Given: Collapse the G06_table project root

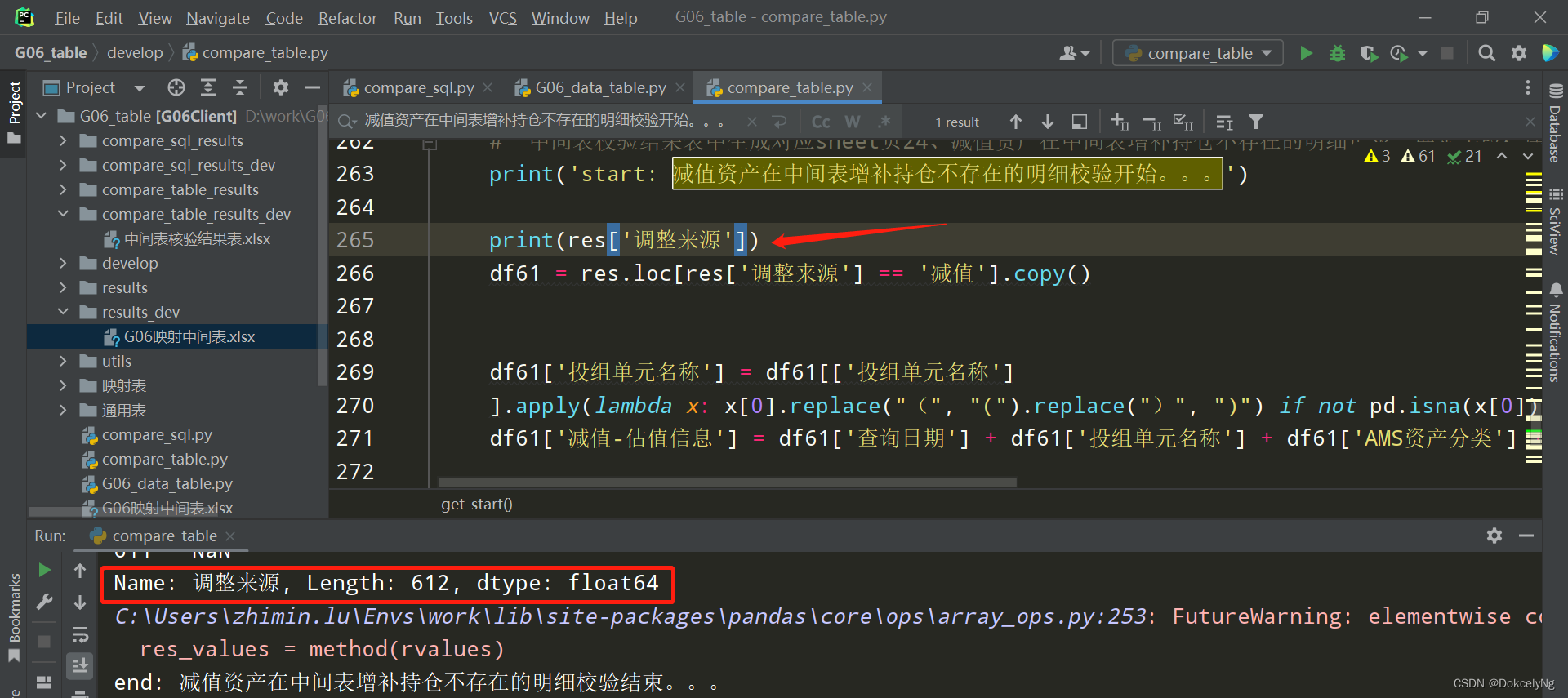Looking at the screenshot, I should [x=41, y=116].
